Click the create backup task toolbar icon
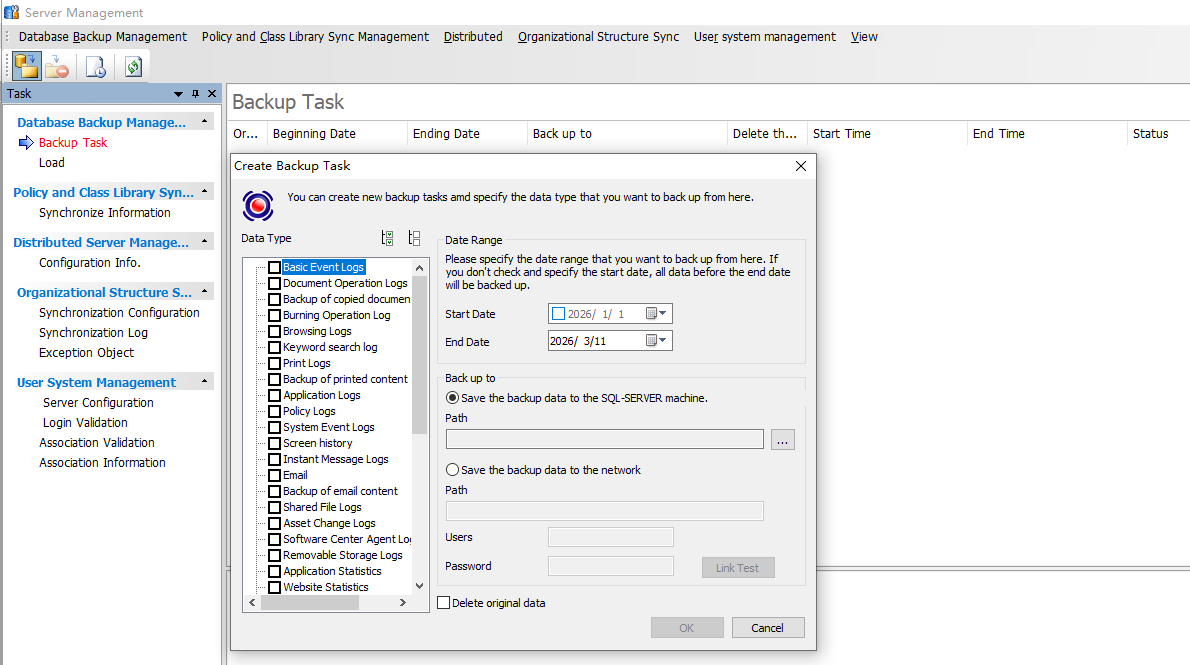 click(27, 67)
